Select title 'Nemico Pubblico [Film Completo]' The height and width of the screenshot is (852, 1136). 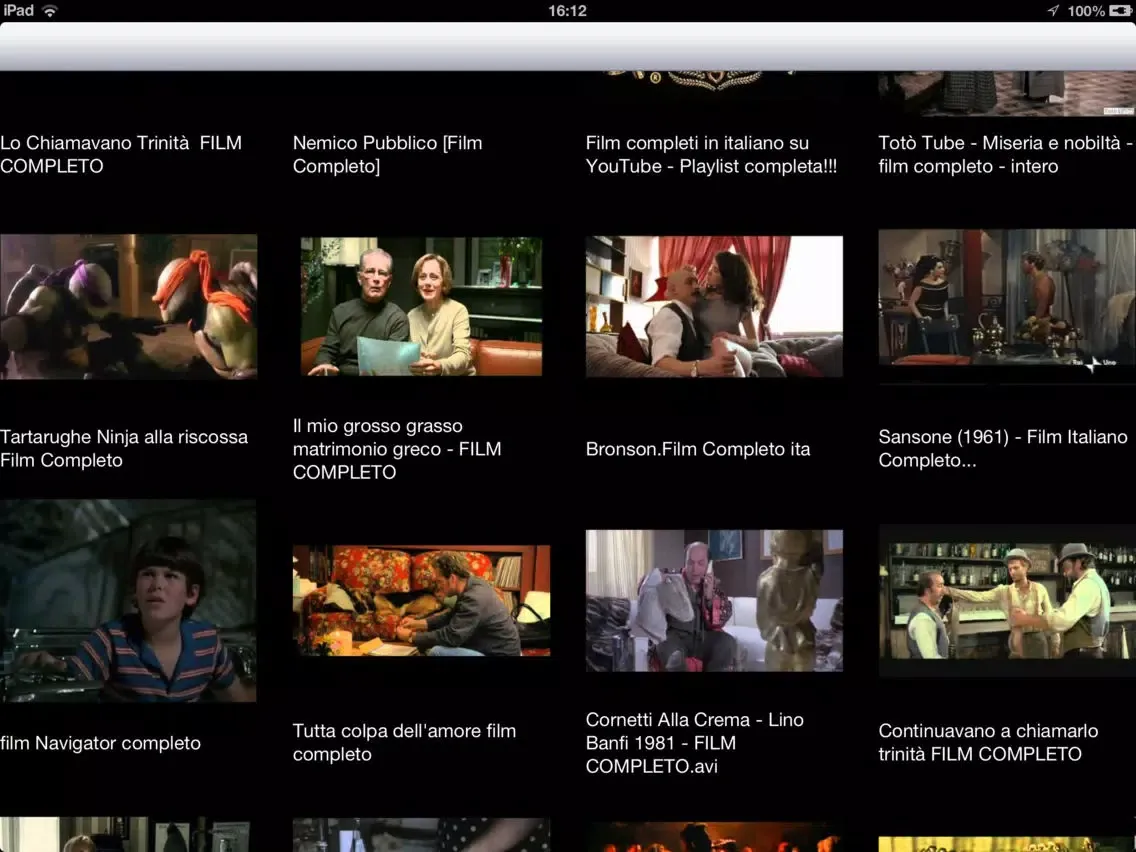388,154
